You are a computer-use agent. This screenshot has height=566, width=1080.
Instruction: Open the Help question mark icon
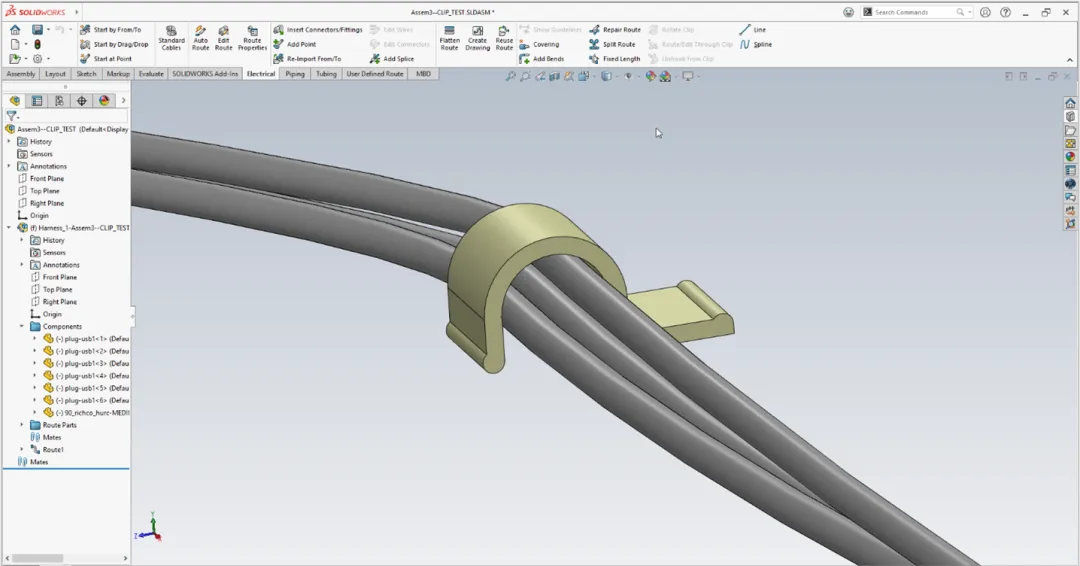(1006, 12)
